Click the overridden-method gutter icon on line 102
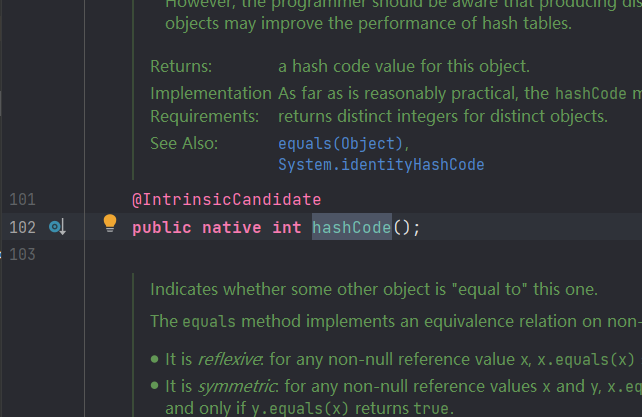The image size is (642, 417). (57, 228)
